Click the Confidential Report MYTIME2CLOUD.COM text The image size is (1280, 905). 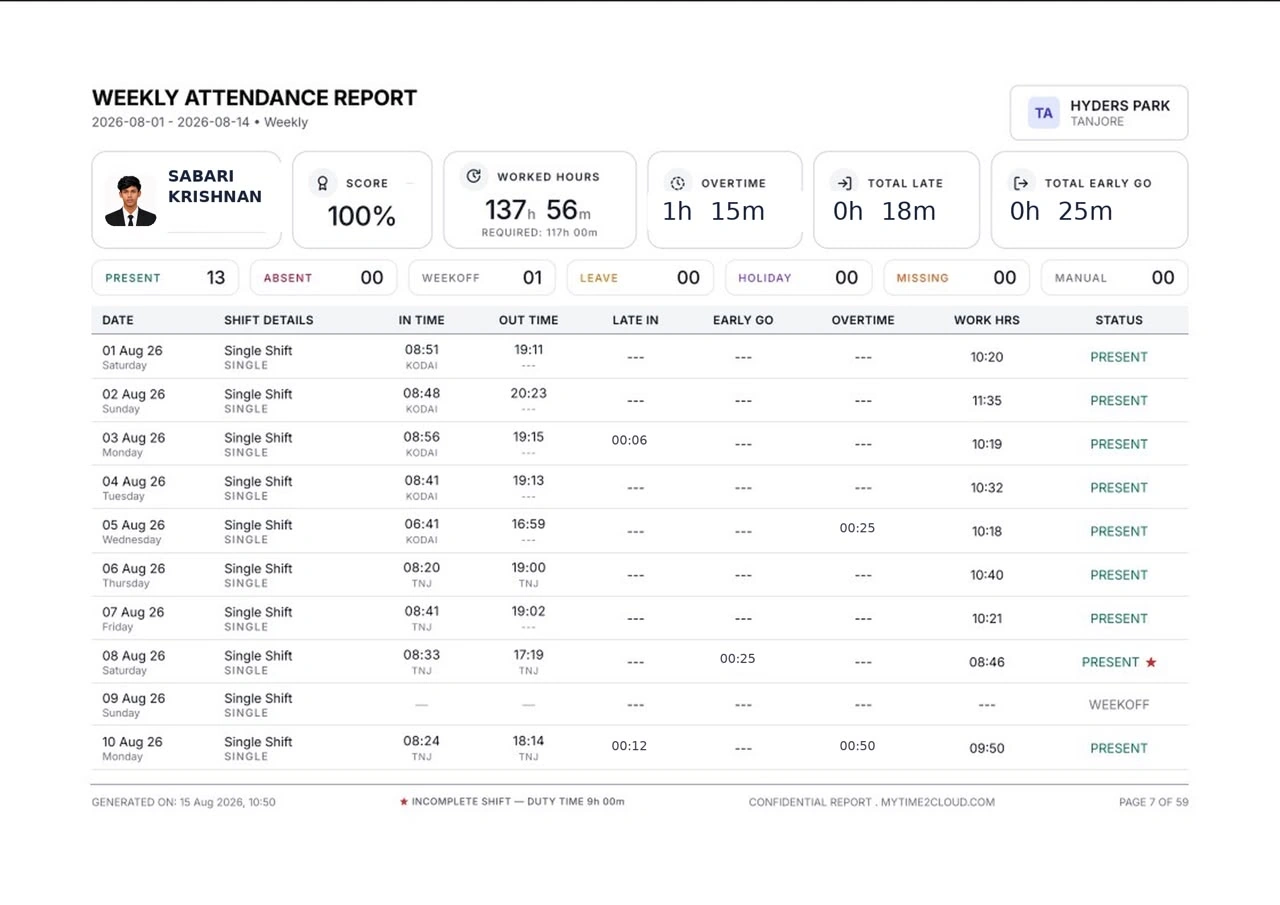point(872,802)
